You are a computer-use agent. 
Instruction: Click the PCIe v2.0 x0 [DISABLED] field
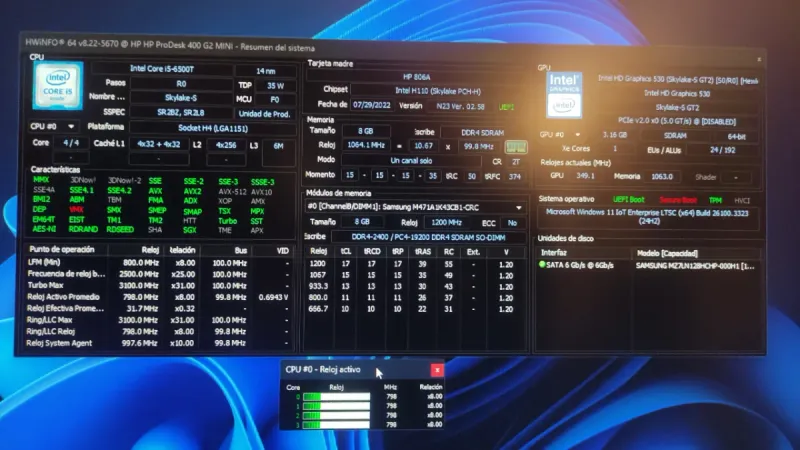pos(677,121)
